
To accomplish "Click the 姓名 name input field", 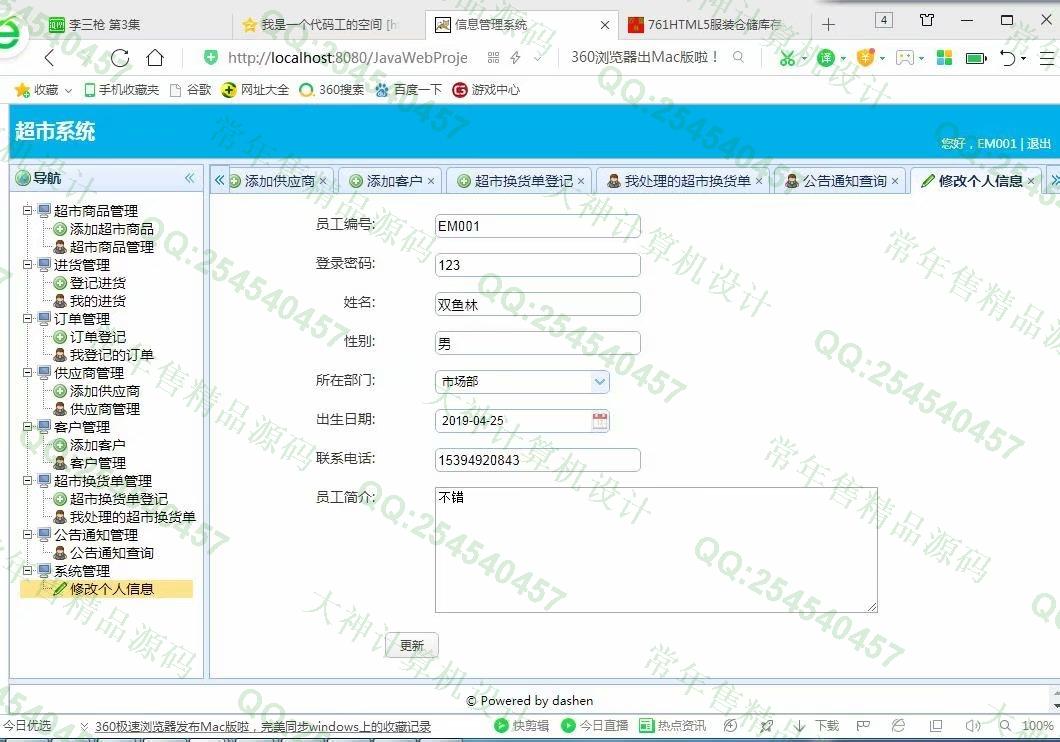I will click(537, 304).
